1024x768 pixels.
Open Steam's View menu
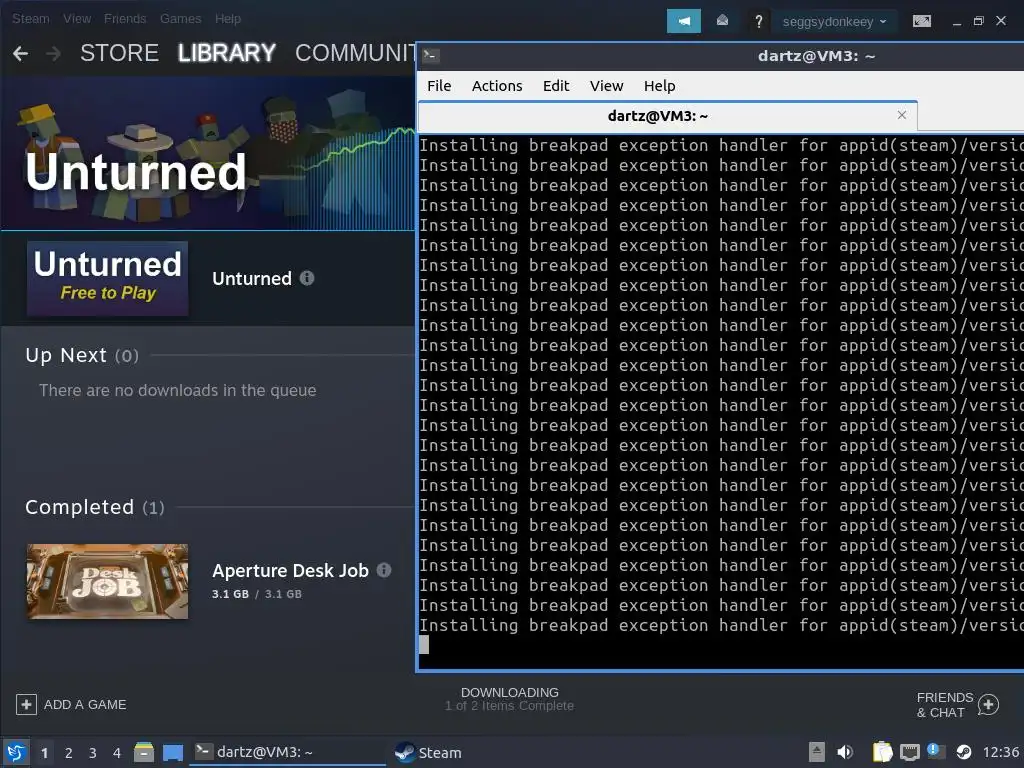77,19
